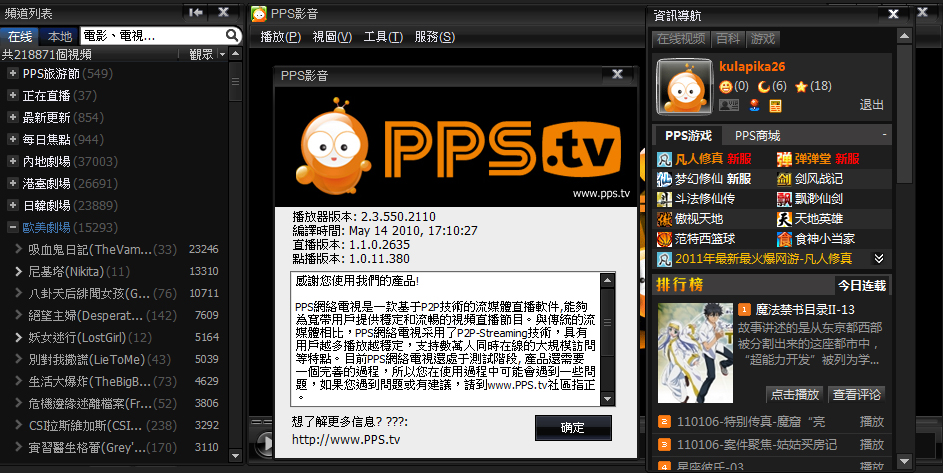The height and width of the screenshot is (473, 943).
Task: Click down arrow of about-dialog text scrollbar
Action: [607, 399]
